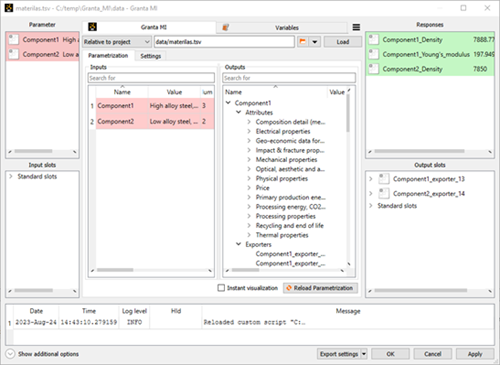
Task: Enable Instant visualization checkbox
Action: 221,288
